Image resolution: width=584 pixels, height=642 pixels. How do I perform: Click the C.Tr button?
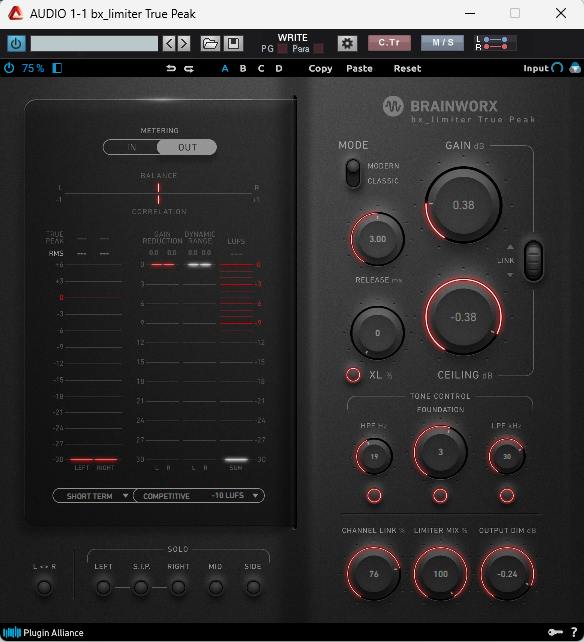(389, 43)
